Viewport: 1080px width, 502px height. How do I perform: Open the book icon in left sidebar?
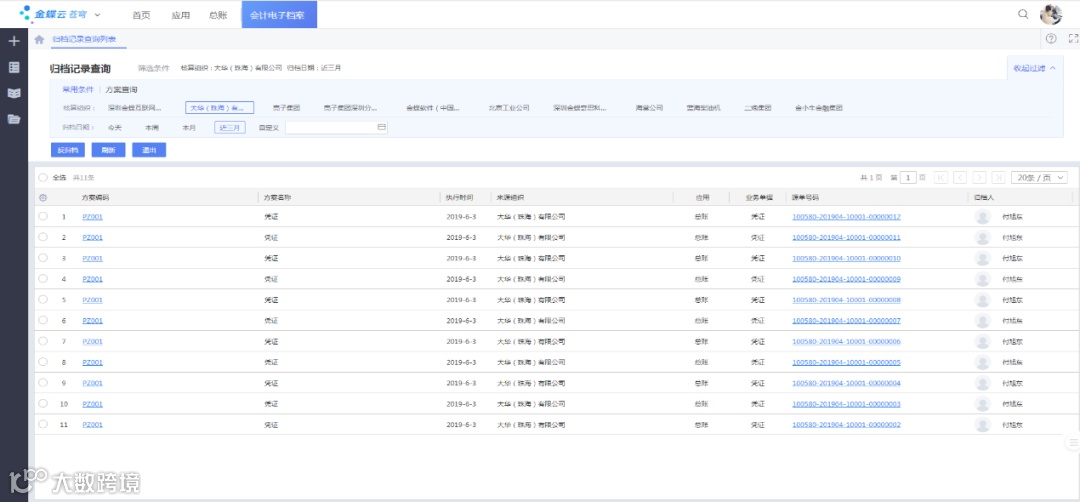click(x=13, y=93)
